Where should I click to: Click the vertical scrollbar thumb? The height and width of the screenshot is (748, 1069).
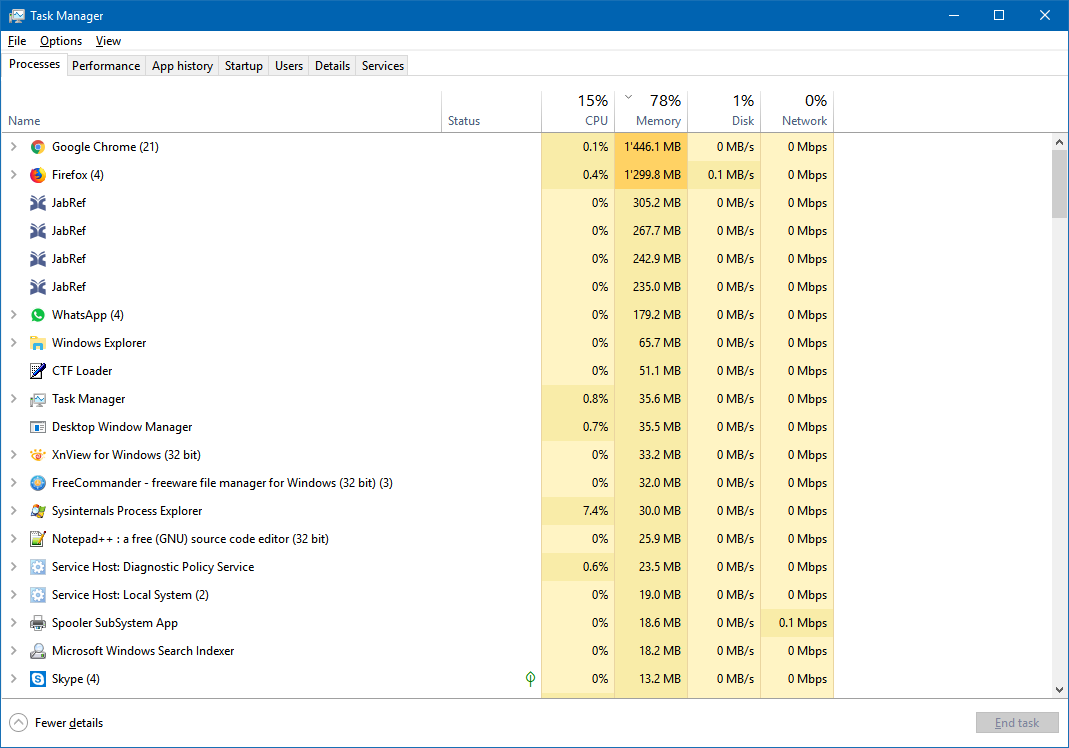[1059, 184]
